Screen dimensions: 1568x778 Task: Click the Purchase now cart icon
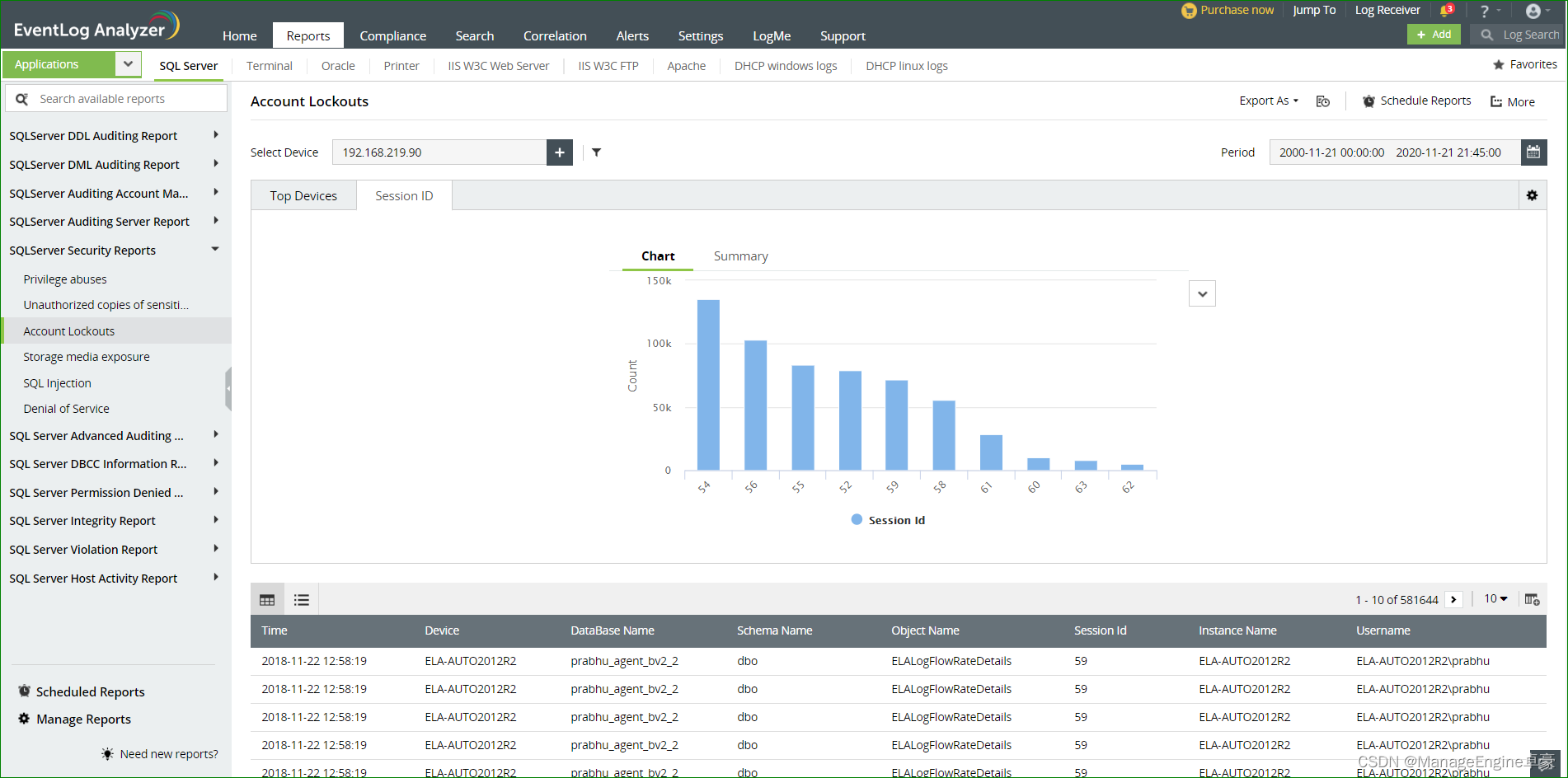coord(1189,11)
